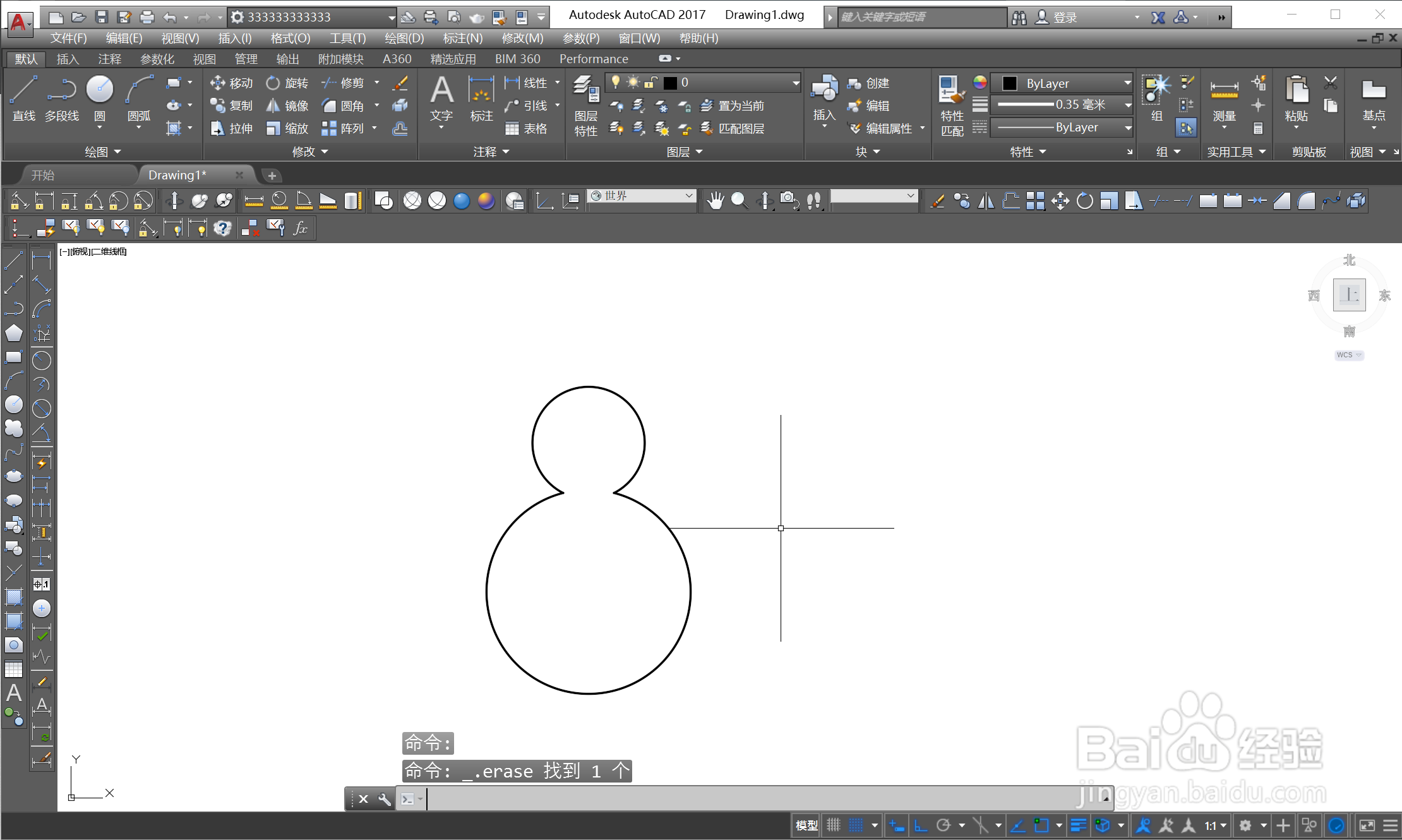Click the Pan hand icon in toolbar
Screen dimensions: 1402x840
click(x=715, y=201)
